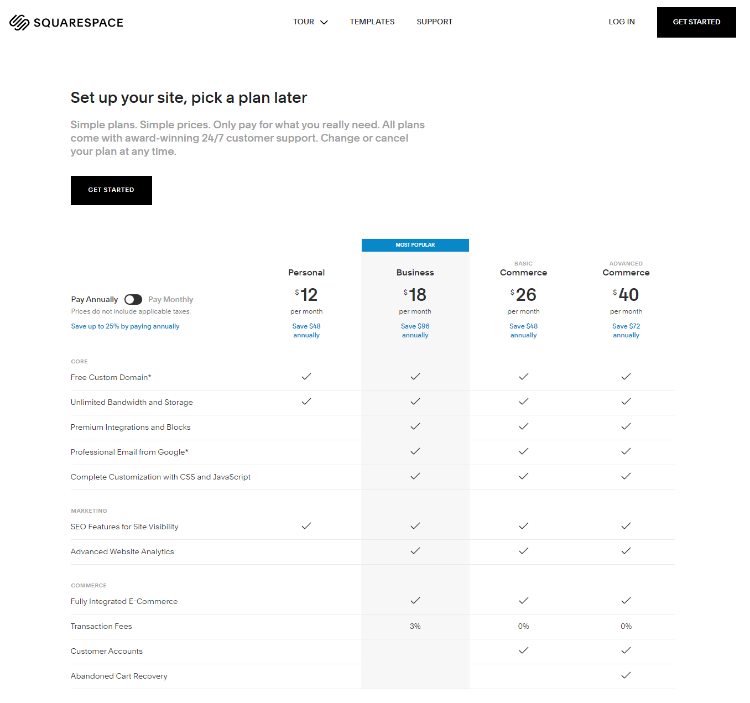
Task: Click SEO Features checkmark for Business
Action: (x=415, y=526)
